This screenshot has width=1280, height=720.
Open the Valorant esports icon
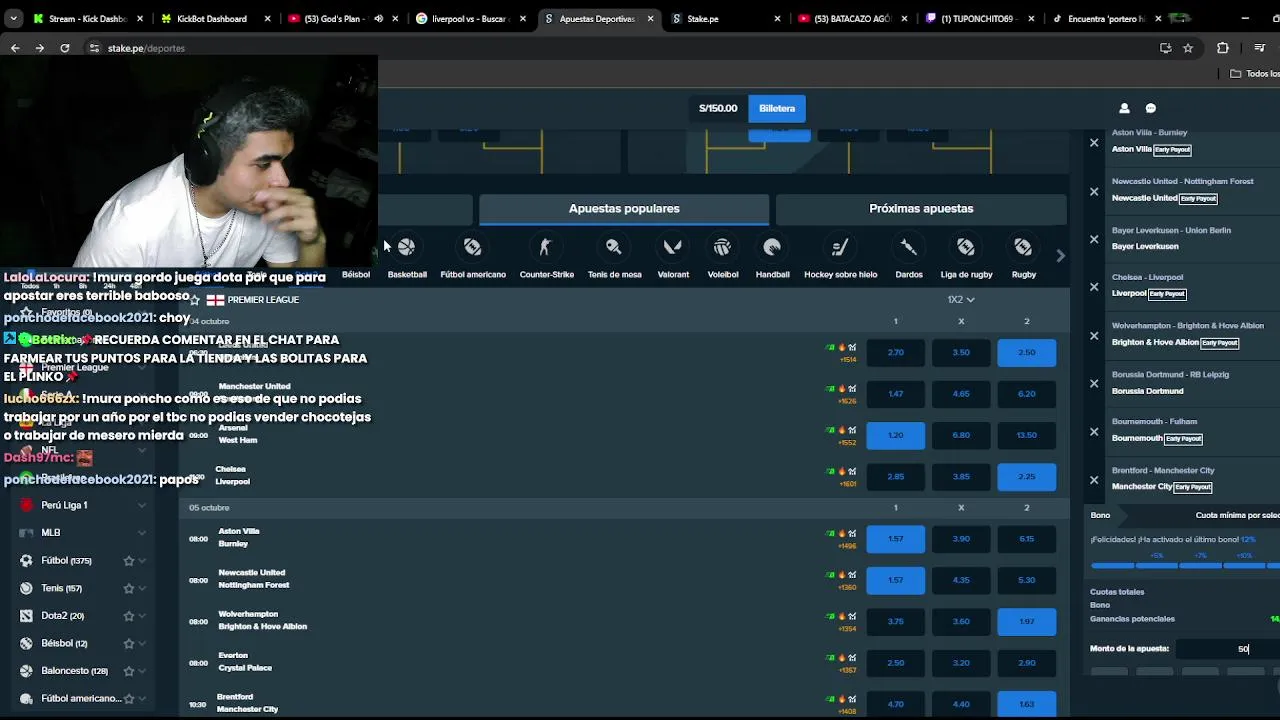pos(673,247)
